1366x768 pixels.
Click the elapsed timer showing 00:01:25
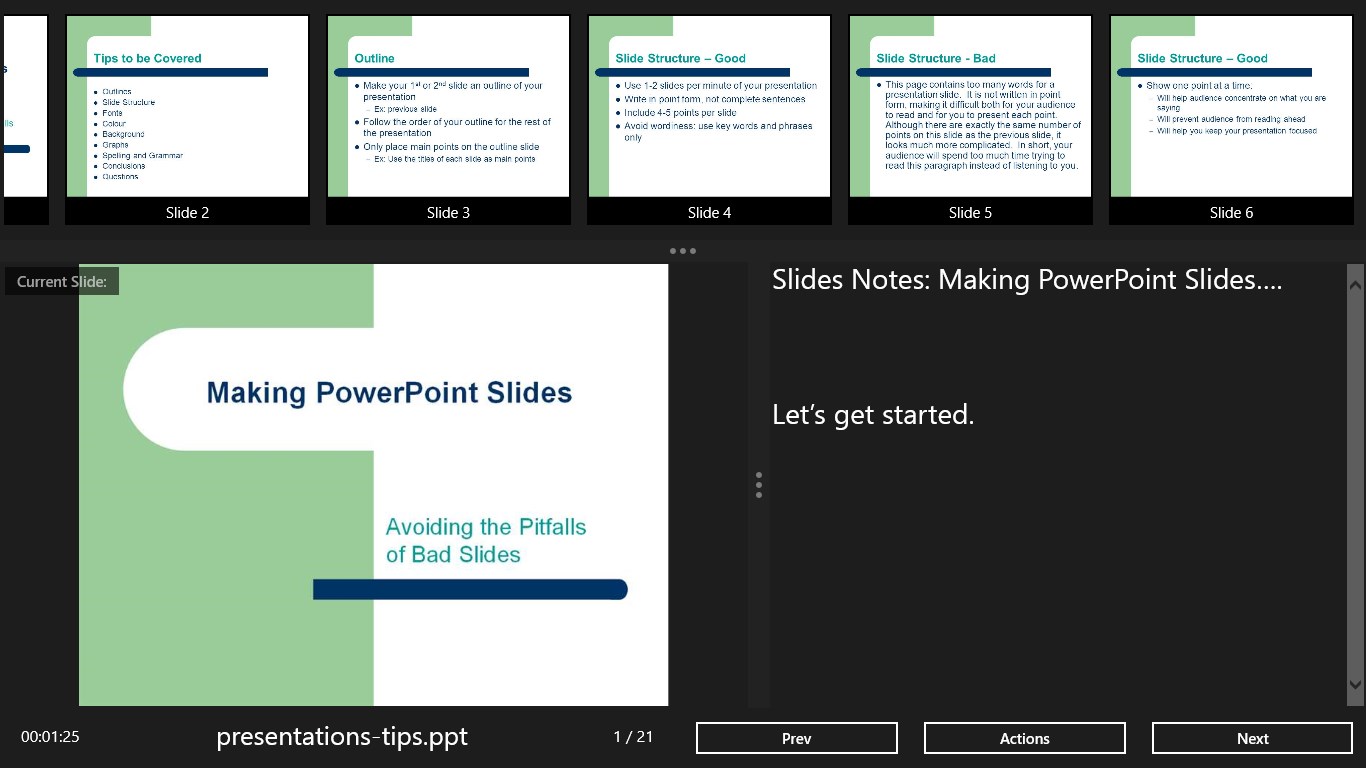tap(49, 736)
